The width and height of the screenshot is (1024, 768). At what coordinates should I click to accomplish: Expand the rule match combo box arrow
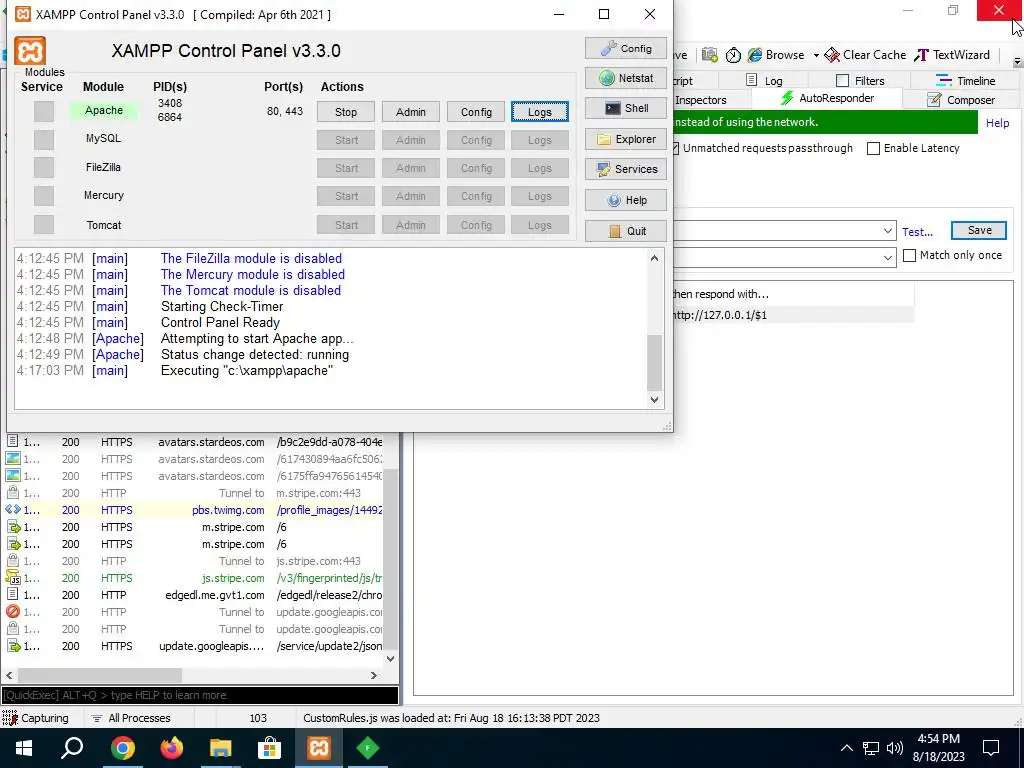click(x=888, y=231)
